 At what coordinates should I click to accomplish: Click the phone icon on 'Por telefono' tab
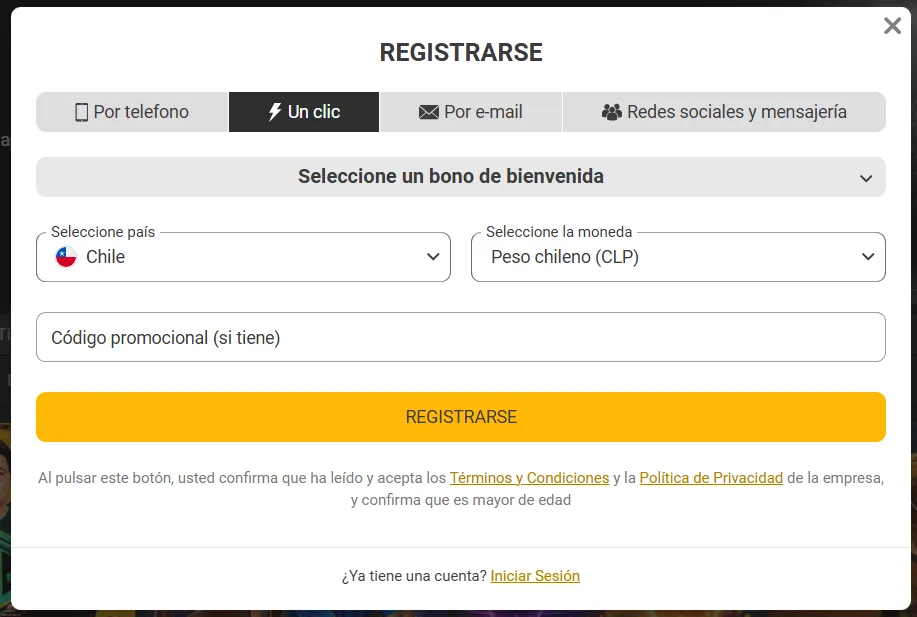point(82,112)
